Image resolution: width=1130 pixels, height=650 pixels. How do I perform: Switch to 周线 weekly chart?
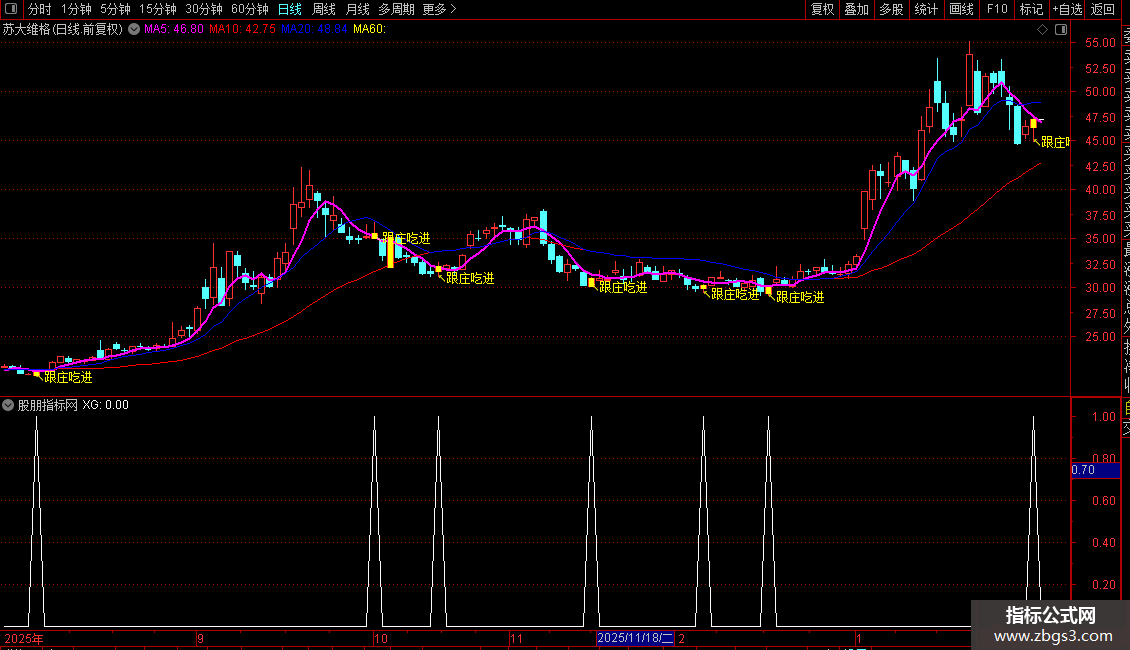click(324, 10)
